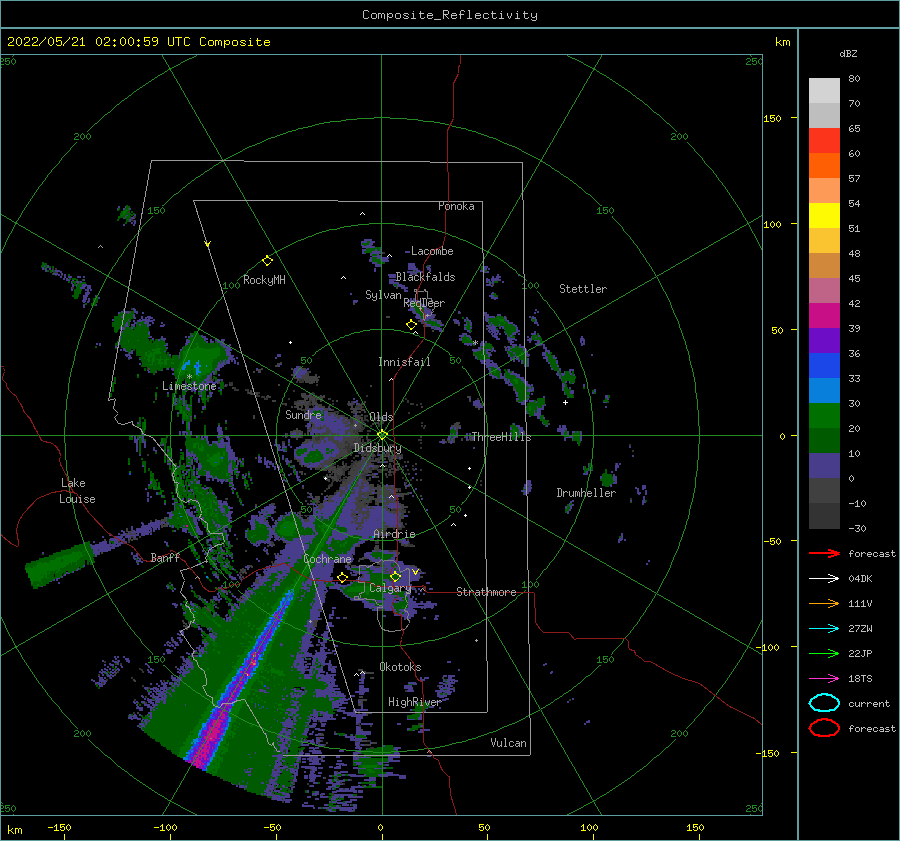The height and width of the screenshot is (841, 900).
Task: Click the Banff town label
Action: pyautogui.click(x=165, y=557)
